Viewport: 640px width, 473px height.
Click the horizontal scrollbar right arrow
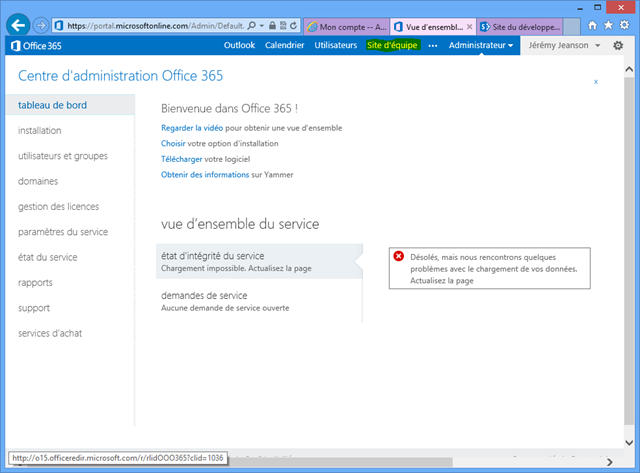pyautogui.click(x=609, y=462)
